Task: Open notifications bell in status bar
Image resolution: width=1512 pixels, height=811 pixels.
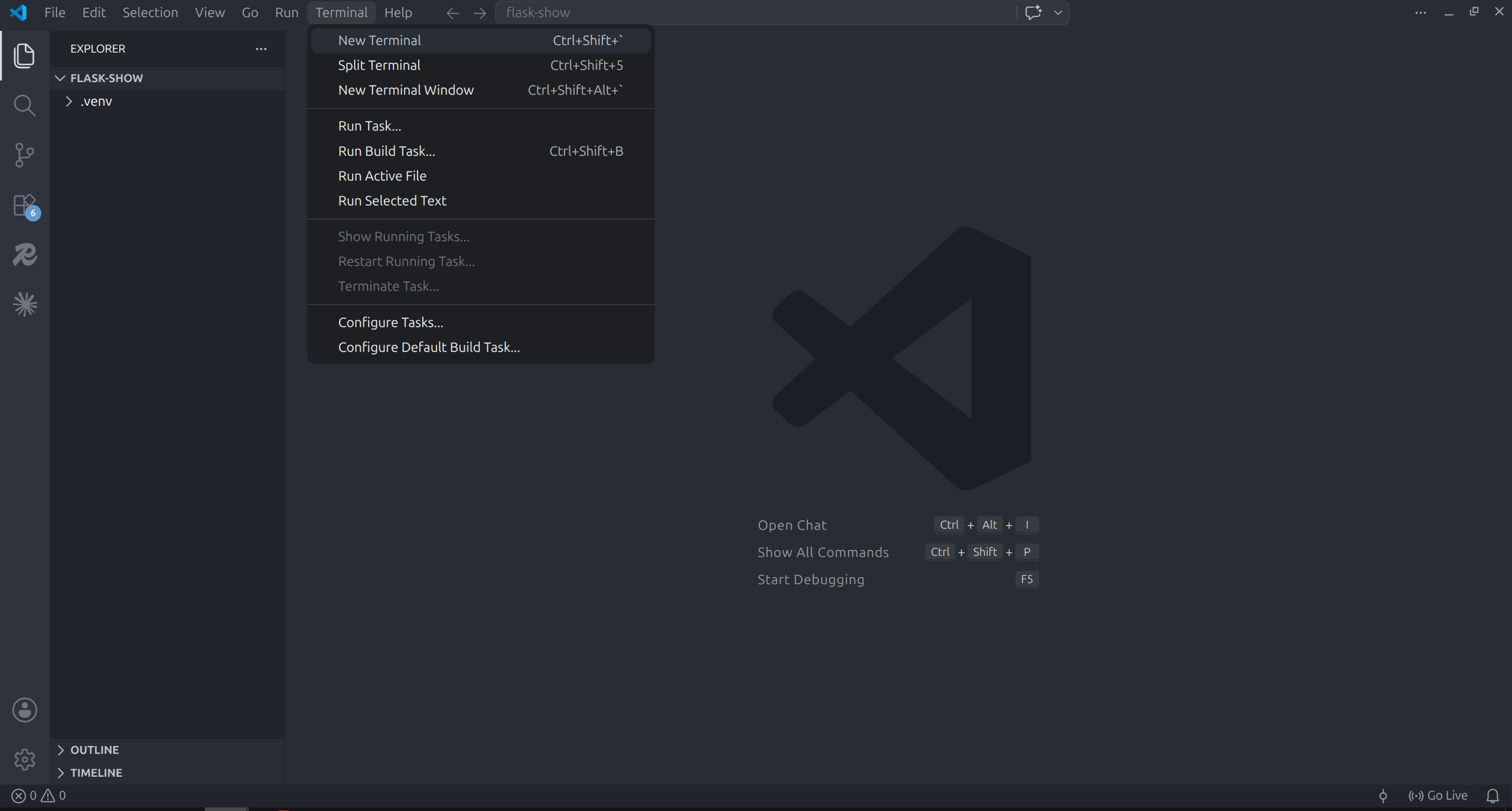Action: click(1493, 796)
